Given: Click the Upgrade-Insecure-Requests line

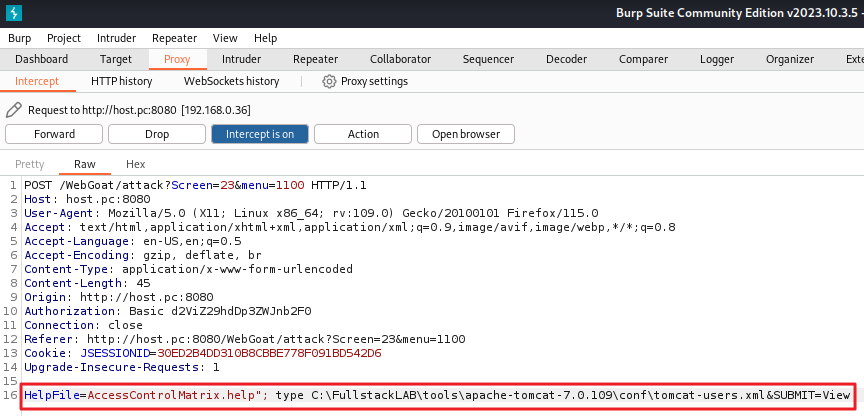Looking at the screenshot, I should (x=122, y=367).
